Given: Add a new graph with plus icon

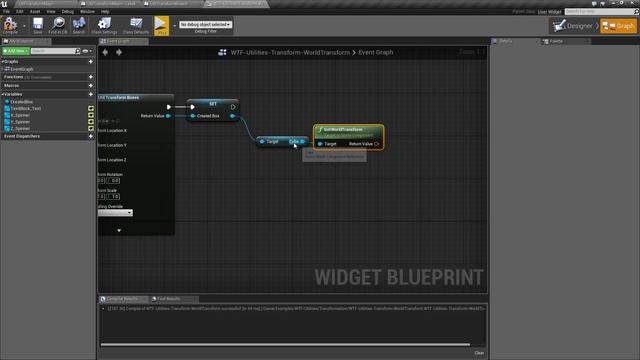Looking at the screenshot, I should click(91, 62).
